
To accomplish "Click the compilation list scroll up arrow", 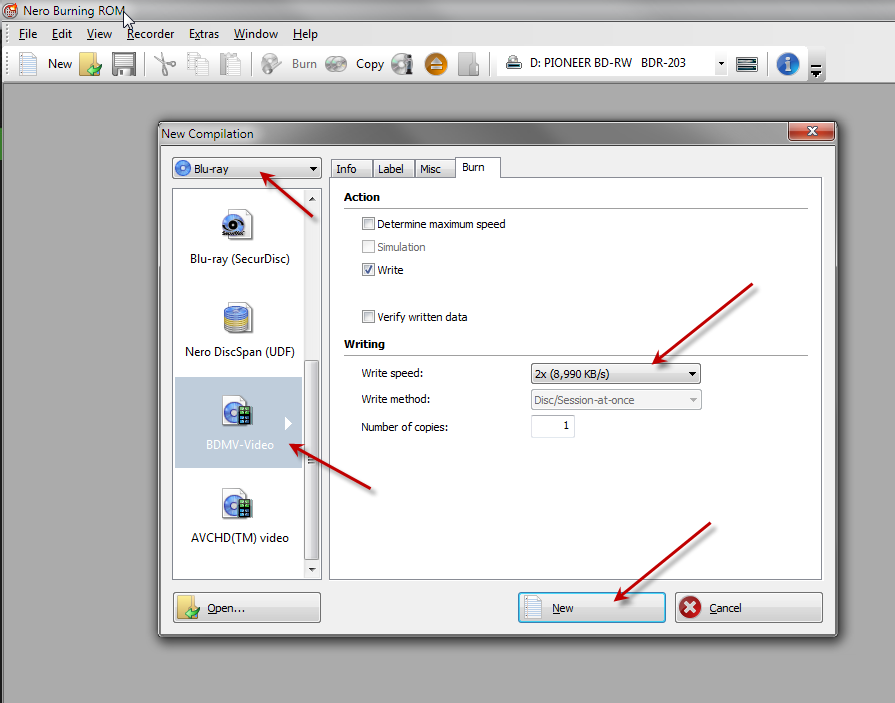I will click(x=312, y=199).
